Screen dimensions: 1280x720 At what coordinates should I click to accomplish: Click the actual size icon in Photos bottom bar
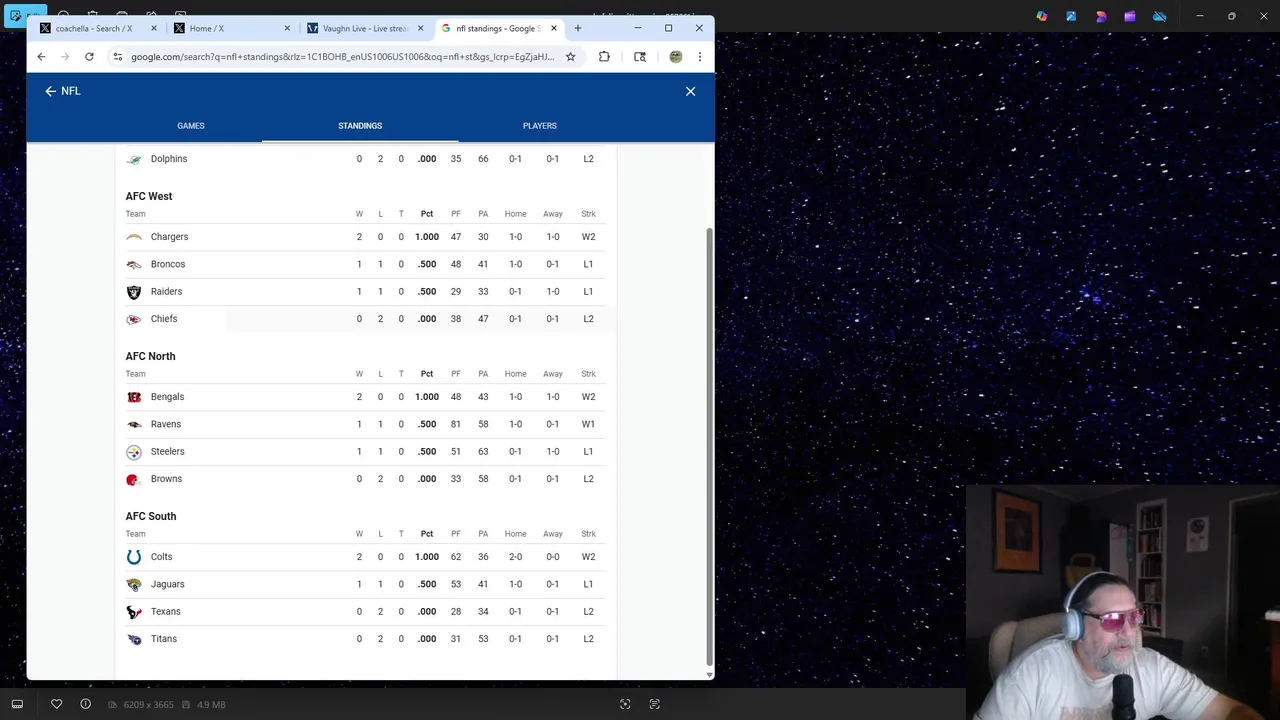[654, 704]
